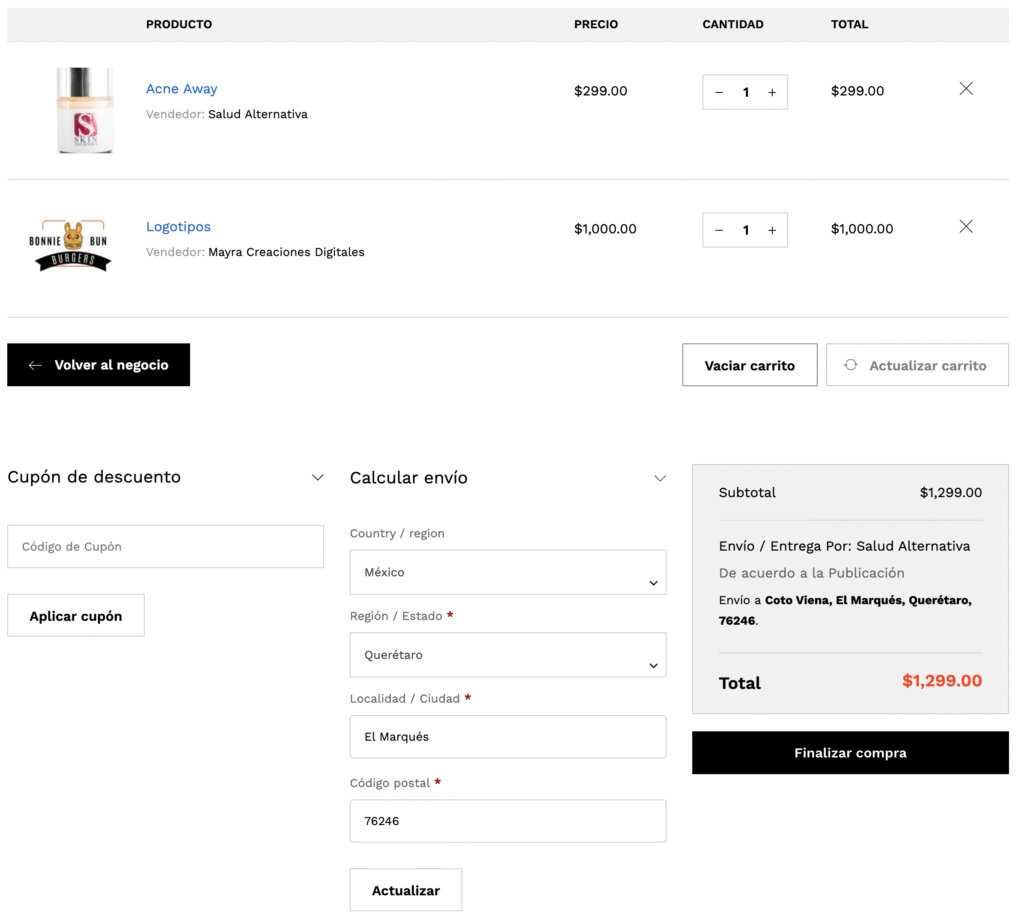The height and width of the screenshot is (924, 1024).
Task: Open the Acne Away product link
Action: pyautogui.click(x=181, y=89)
